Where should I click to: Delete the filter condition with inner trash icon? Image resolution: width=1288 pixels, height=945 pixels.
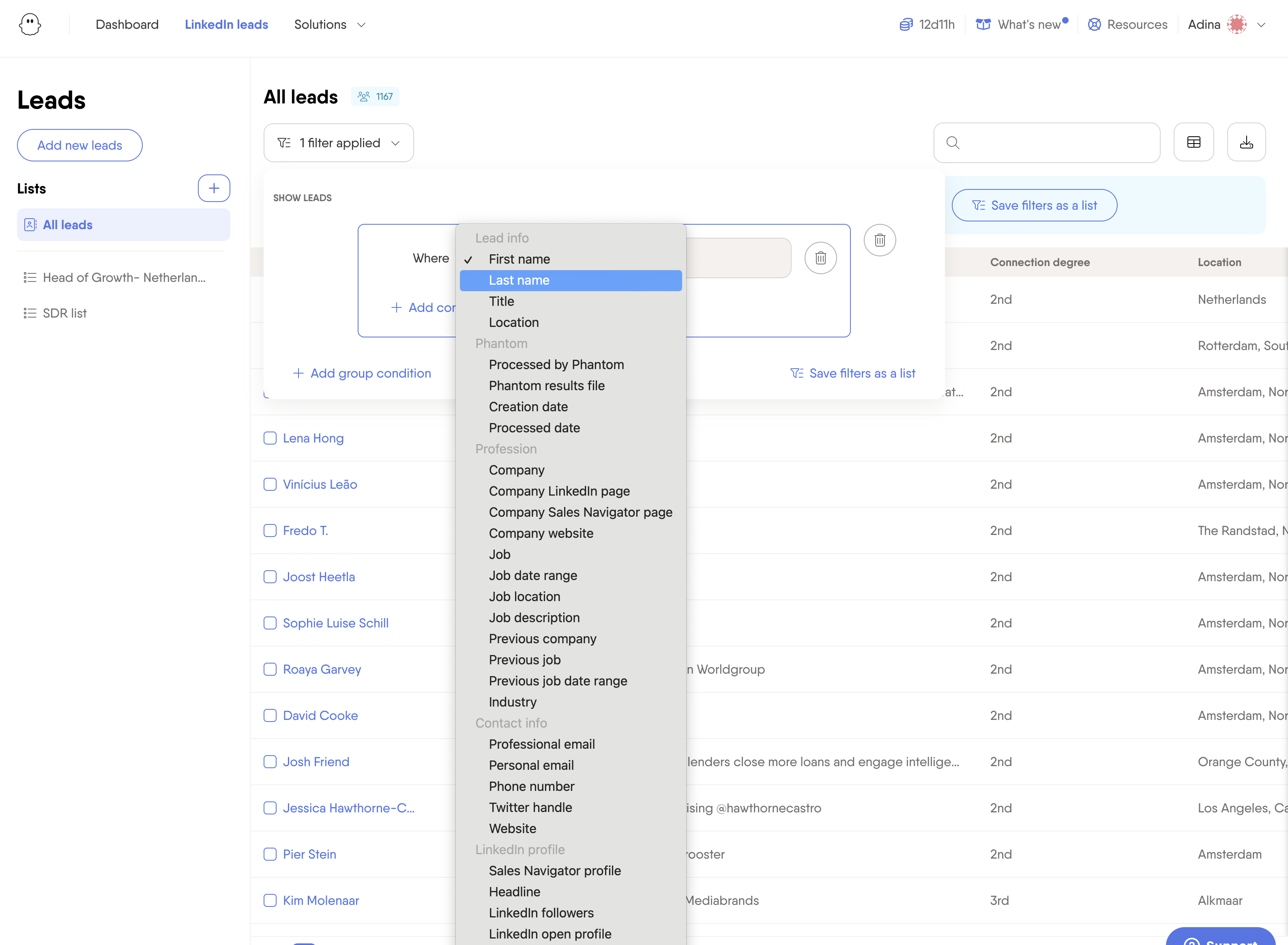(821, 258)
